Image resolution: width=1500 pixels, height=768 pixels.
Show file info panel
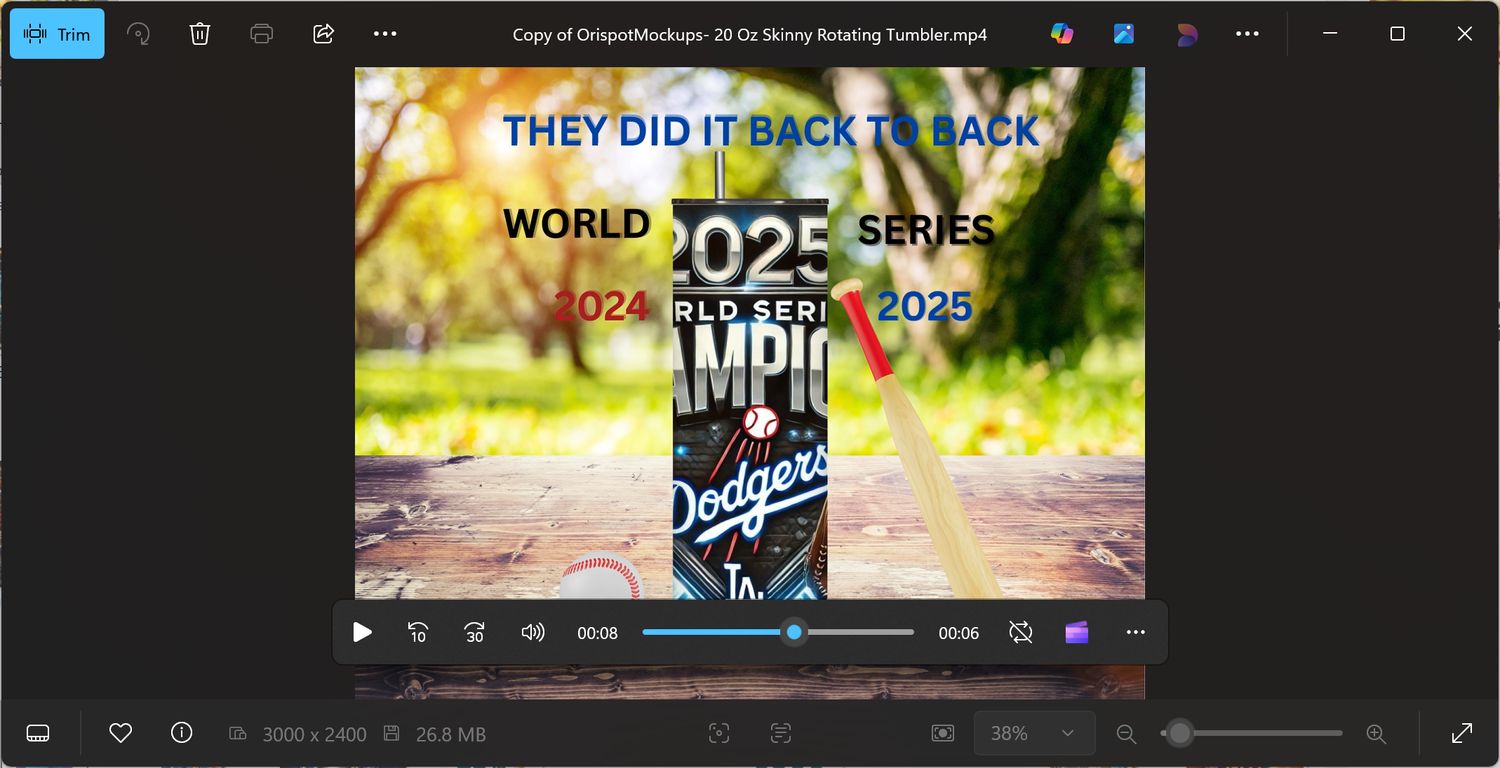tap(181, 733)
